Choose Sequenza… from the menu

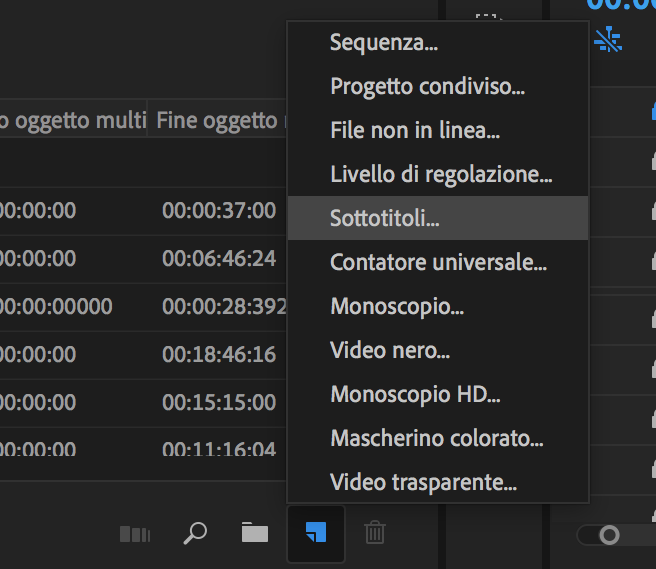pos(384,43)
